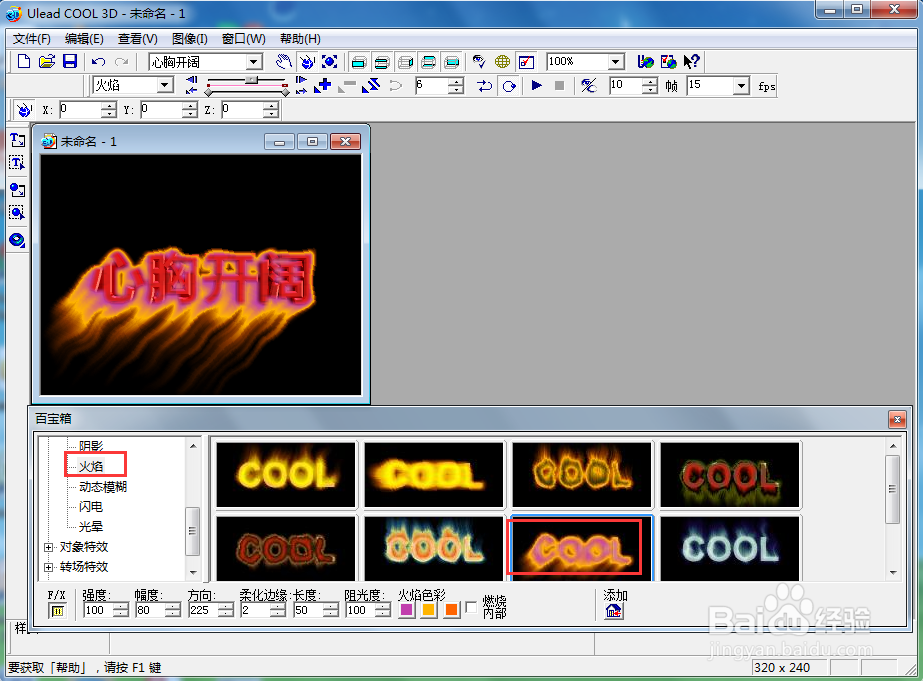Add a key frame with plus icon
The width and height of the screenshot is (923, 681).
click(x=323, y=86)
